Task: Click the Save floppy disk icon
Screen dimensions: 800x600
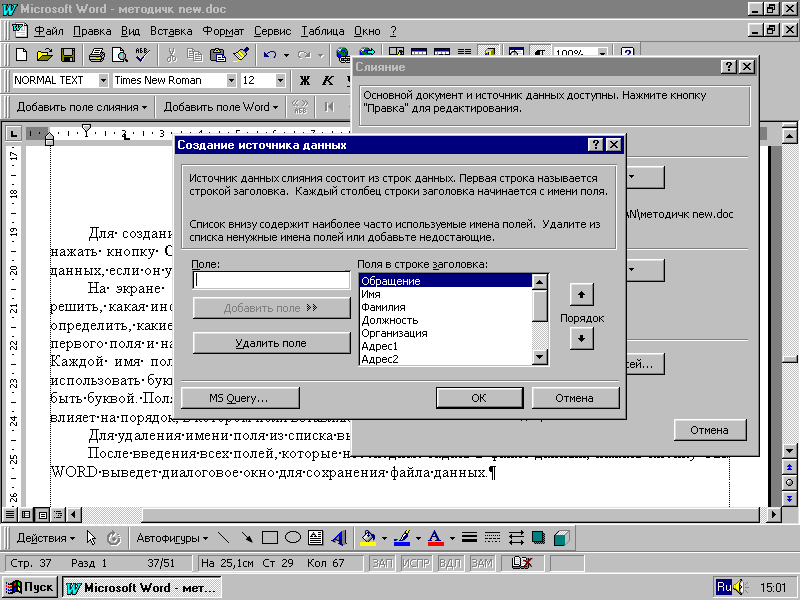Action: click(x=68, y=55)
